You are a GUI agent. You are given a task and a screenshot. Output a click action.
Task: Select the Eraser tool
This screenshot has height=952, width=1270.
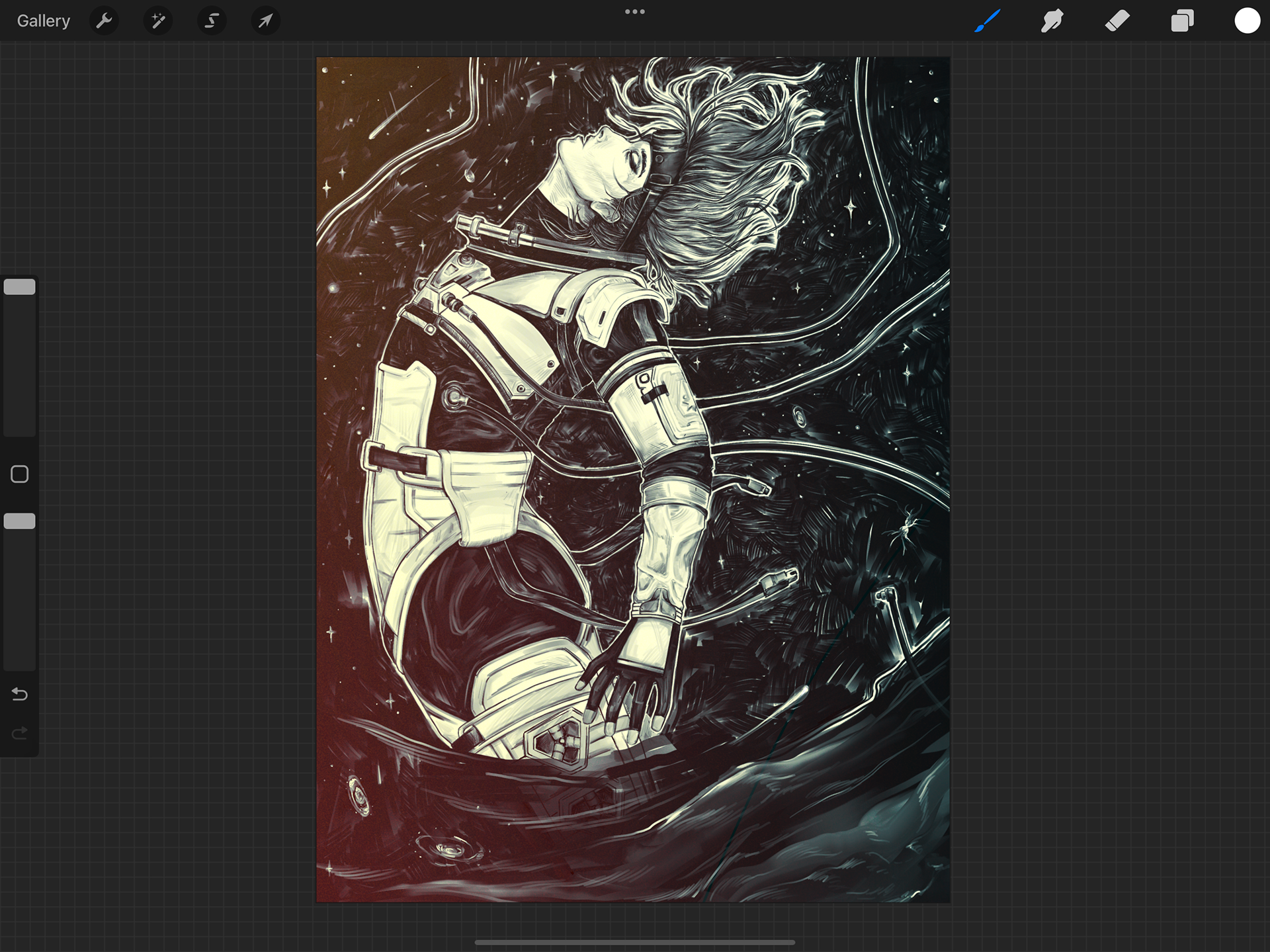pyautogui.click(x=1117, y=21)
